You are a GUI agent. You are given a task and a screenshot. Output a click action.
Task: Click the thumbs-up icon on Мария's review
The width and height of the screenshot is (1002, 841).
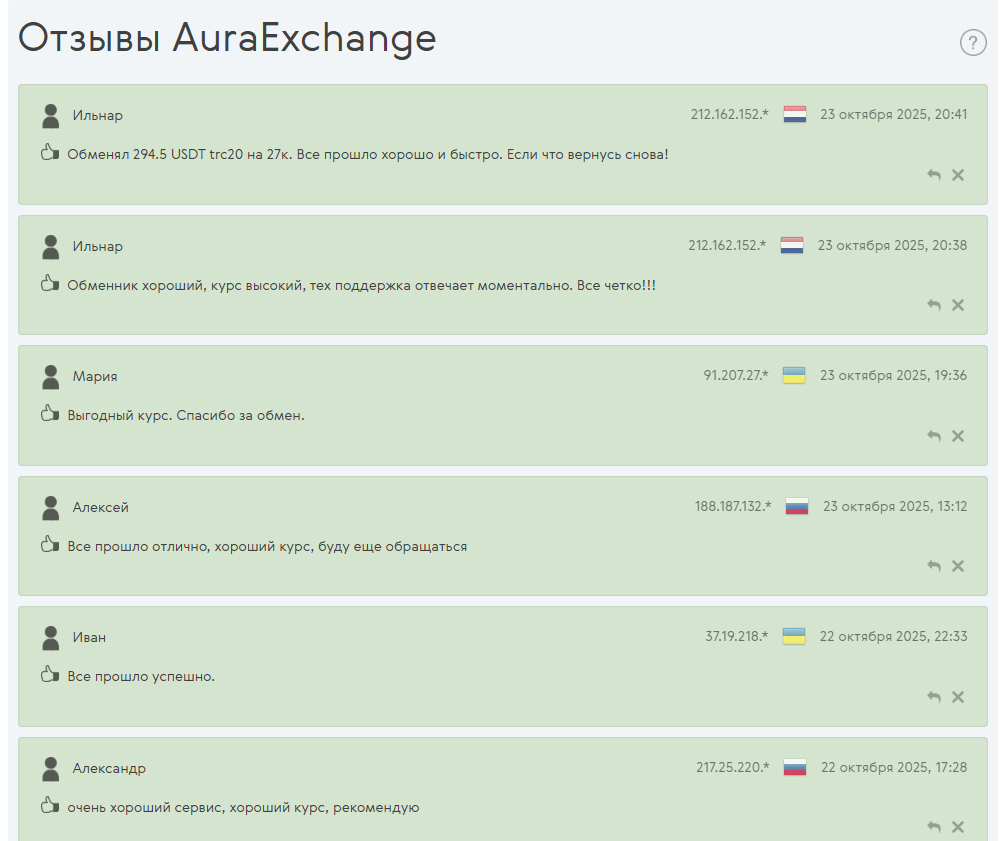[50, 414]
